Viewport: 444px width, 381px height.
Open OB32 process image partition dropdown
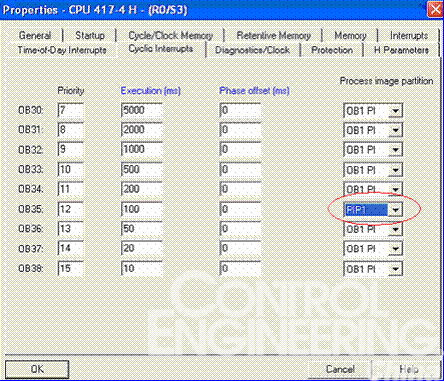[x=396, y=150]
